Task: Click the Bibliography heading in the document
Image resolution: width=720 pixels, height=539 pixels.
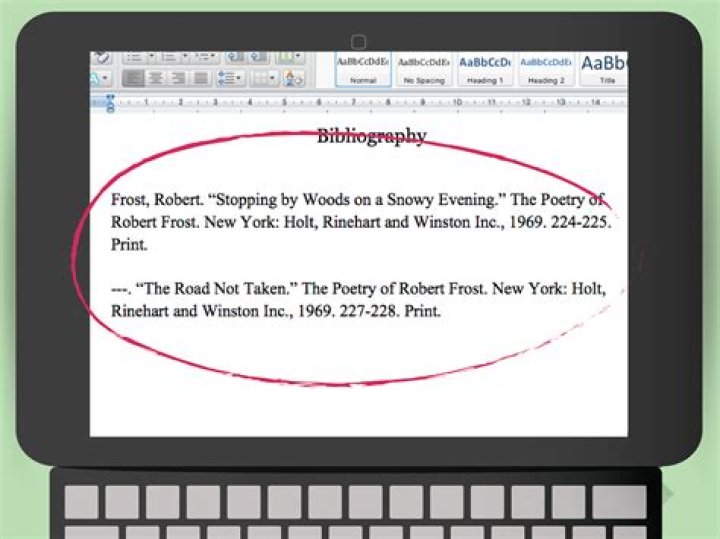Action: (x=371, y=137)
